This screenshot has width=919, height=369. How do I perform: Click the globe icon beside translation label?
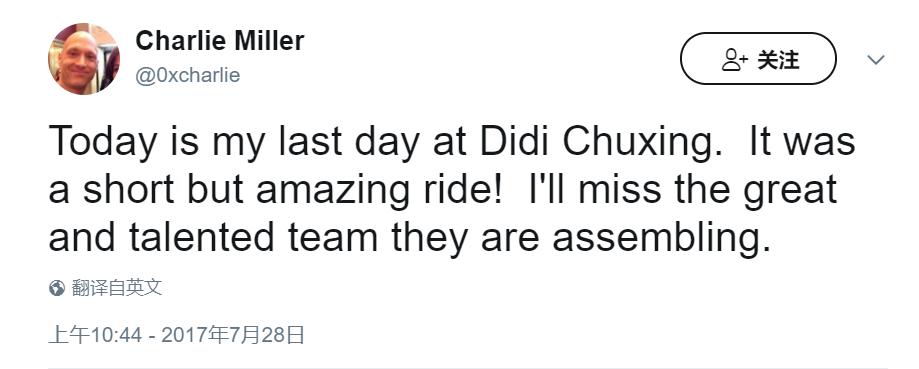pos(57,288)
